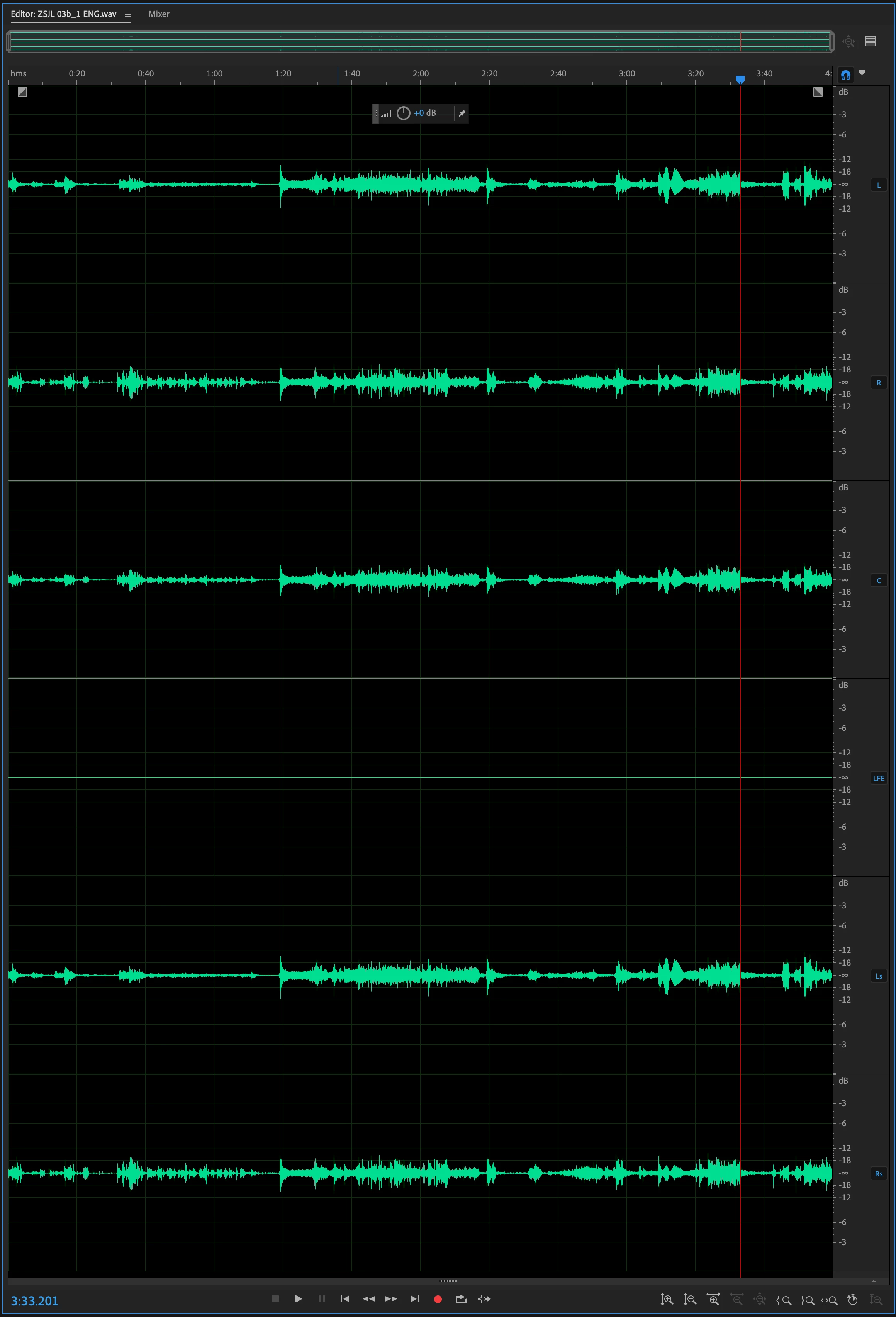Zoom in at in point icon

point(784,1300)
